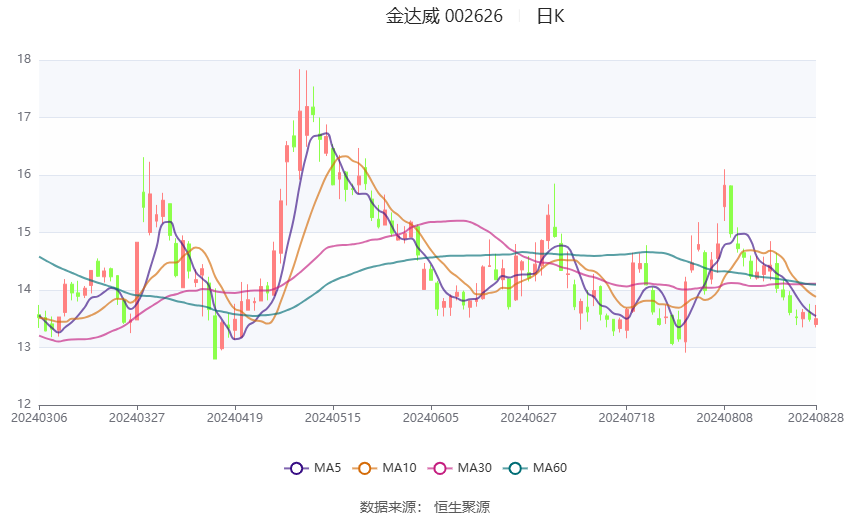Click the y-axis value 13
850x517 pixels.
tap(24, 347)
